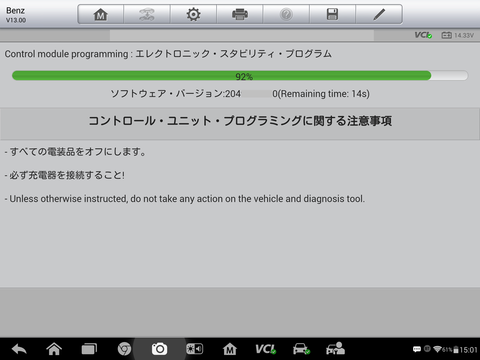This screenshot has width=480, height=360.
Task: Click the Unless otherwise instructed warning line
Action: coord(185,199)
